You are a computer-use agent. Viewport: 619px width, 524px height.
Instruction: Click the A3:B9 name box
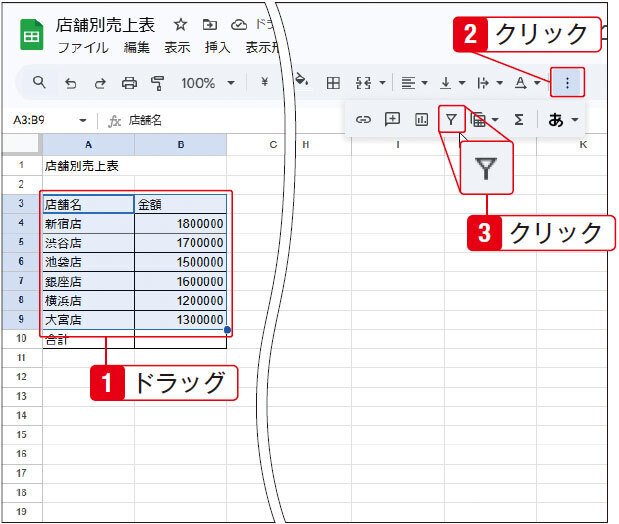(29, 120)
